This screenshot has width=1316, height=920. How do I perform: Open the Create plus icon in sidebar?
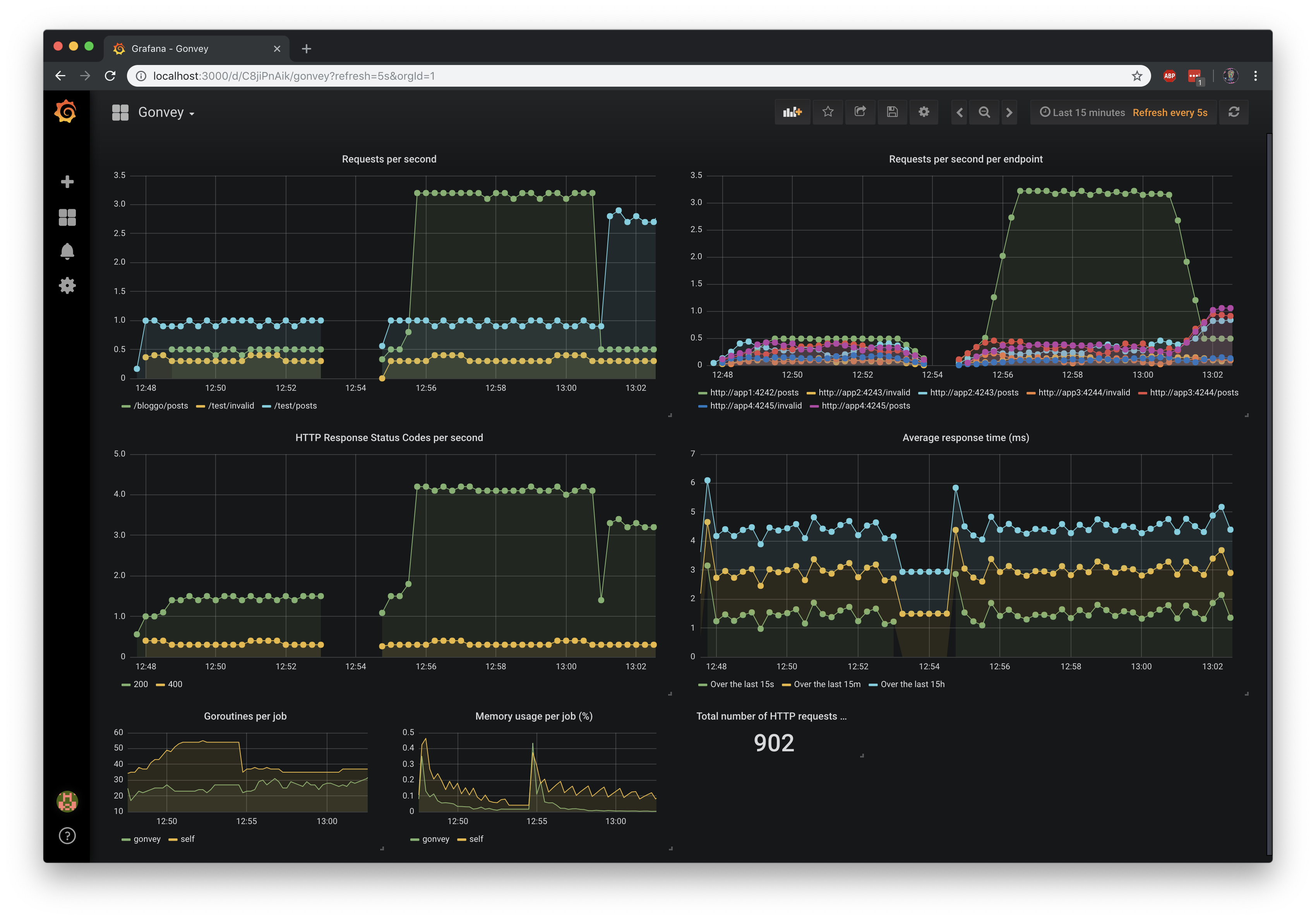click(67, 181)
